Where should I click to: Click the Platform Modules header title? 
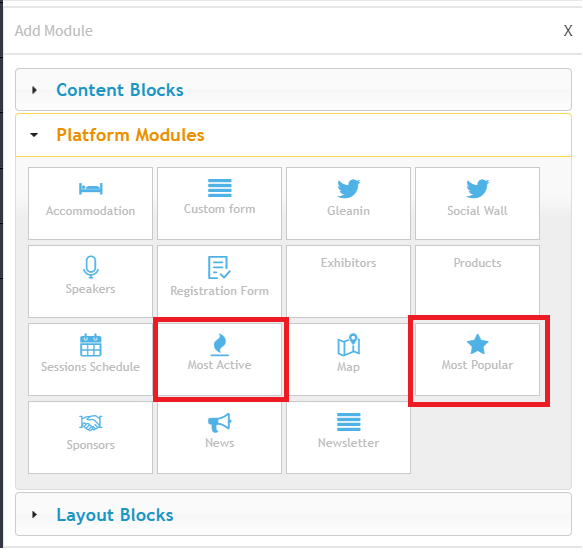pyautogui.click(x=130, y=135)
